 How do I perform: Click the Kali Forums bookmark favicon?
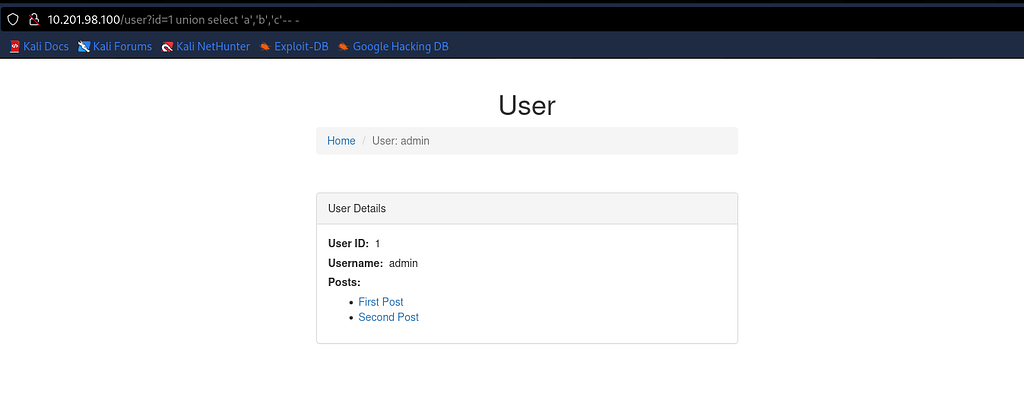[x=84, y=46]
